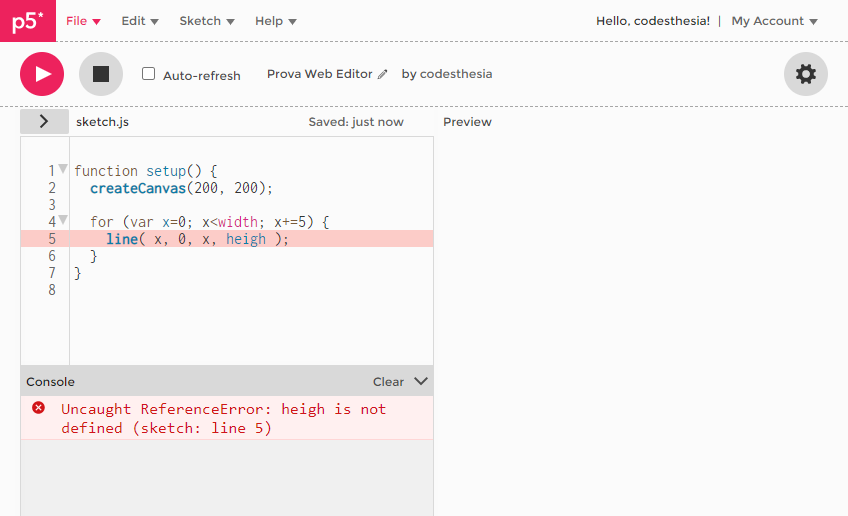The width and height of the screenshot is (848, 516).
Task: Click line number 8 in gutter
Action: [x=52, y=290]
